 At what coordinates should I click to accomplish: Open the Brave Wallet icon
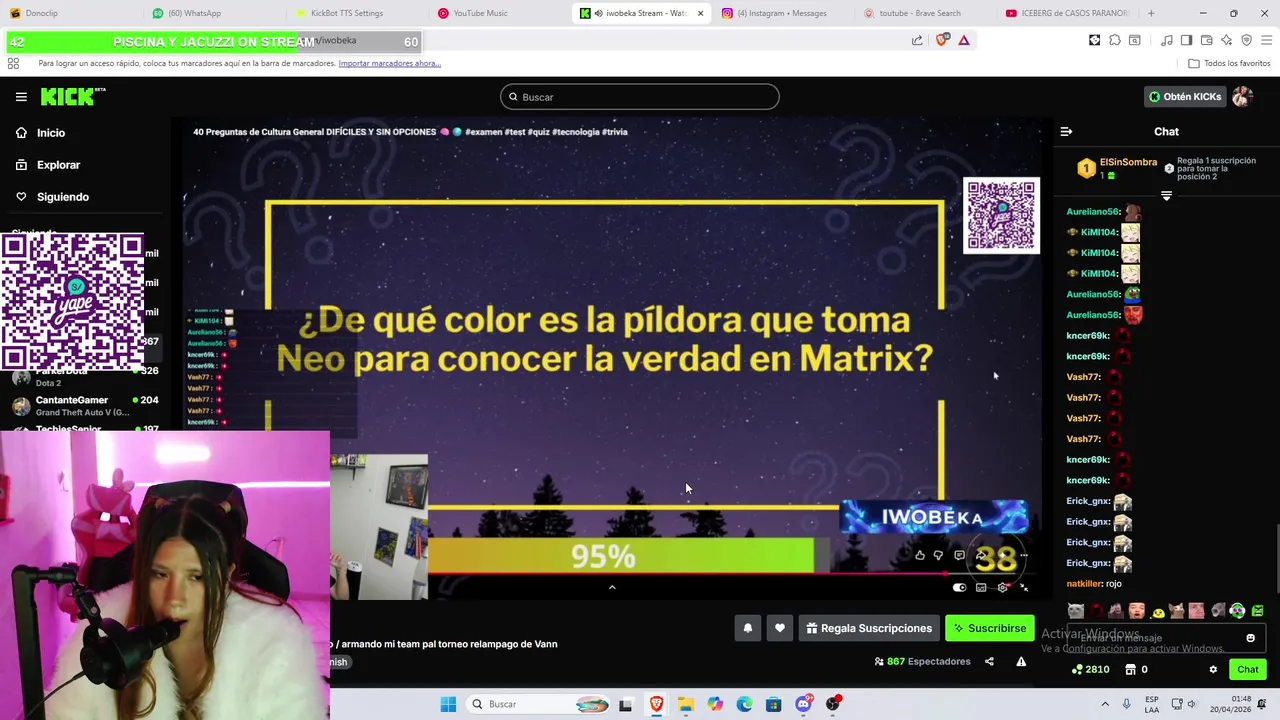click(x=1206, y=40)
